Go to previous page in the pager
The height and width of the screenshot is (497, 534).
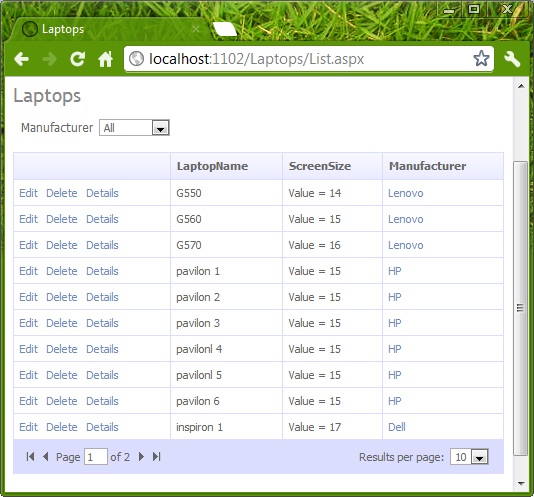[x=45, y=457]
